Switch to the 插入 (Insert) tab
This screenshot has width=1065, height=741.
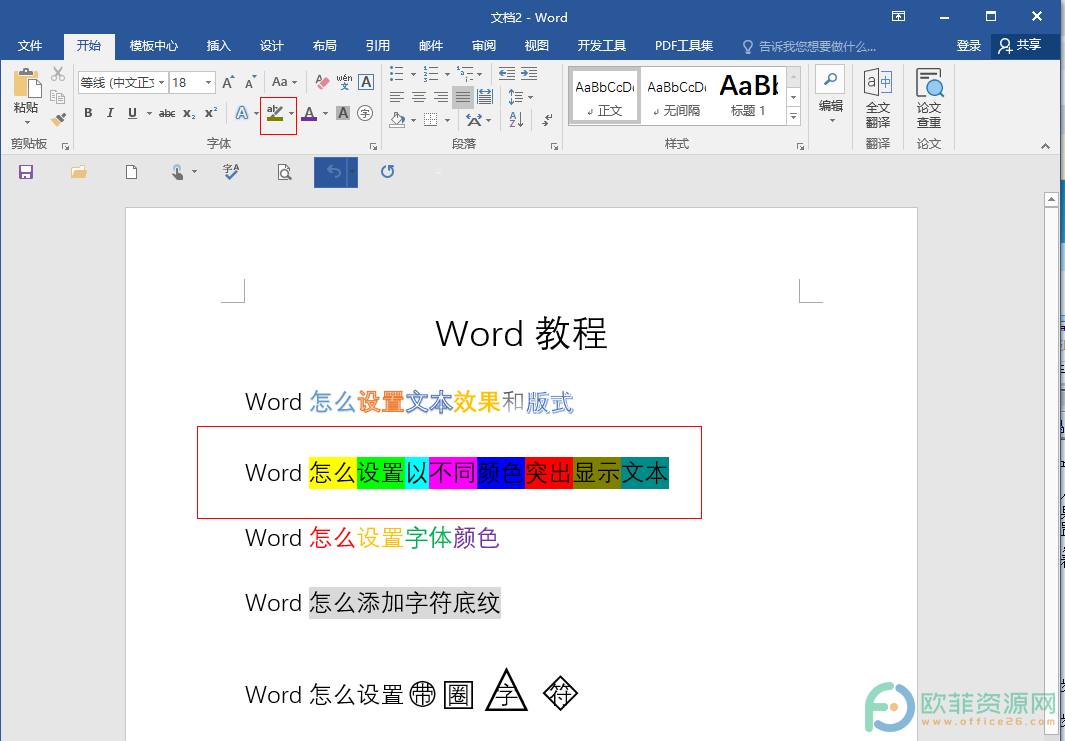pyautogui.click(x=219, y=46)
